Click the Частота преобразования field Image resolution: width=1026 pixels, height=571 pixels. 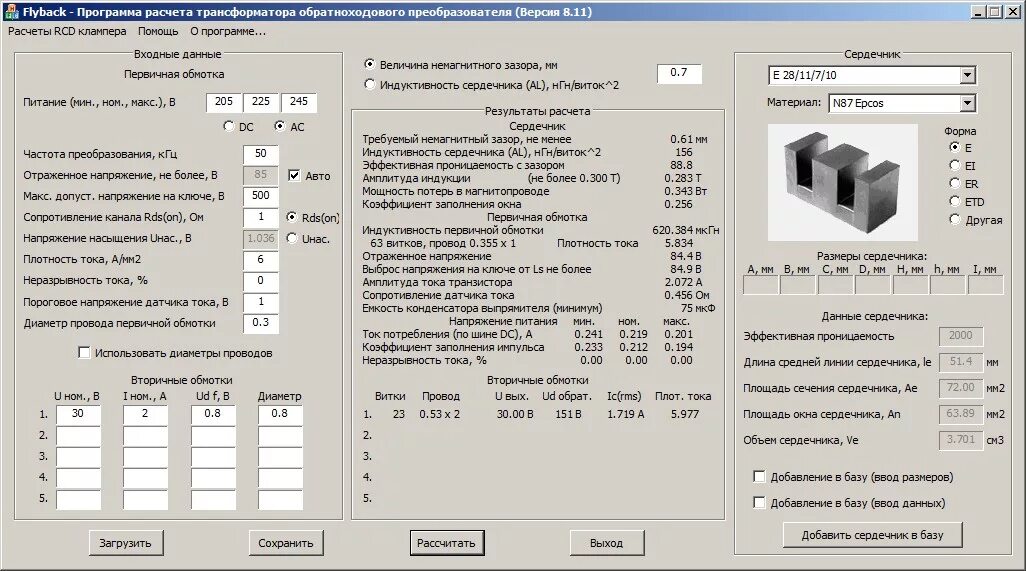260,154
